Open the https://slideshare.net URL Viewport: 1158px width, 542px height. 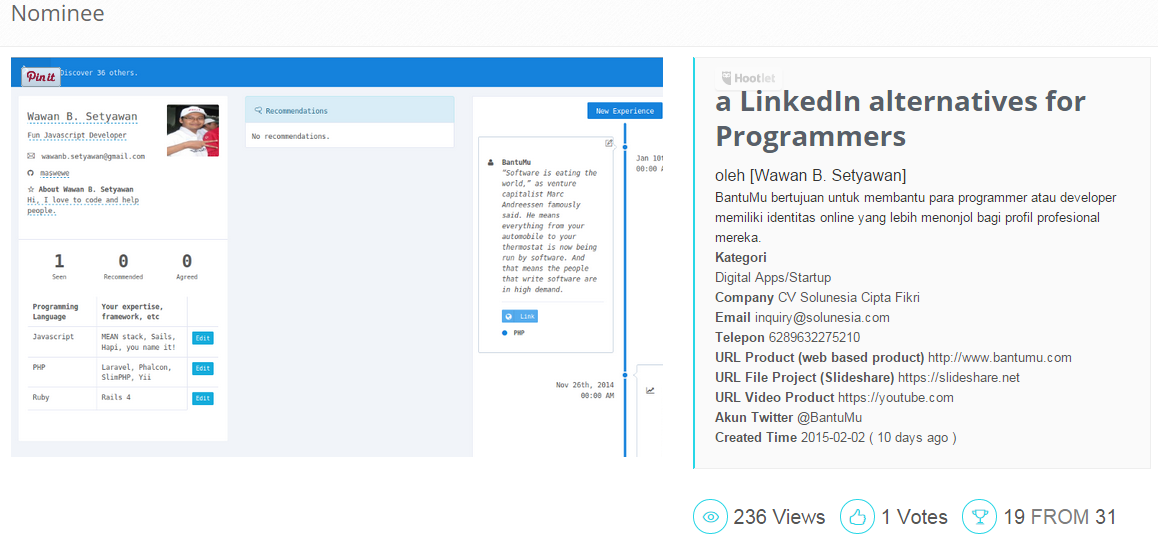tap(959, 377)
